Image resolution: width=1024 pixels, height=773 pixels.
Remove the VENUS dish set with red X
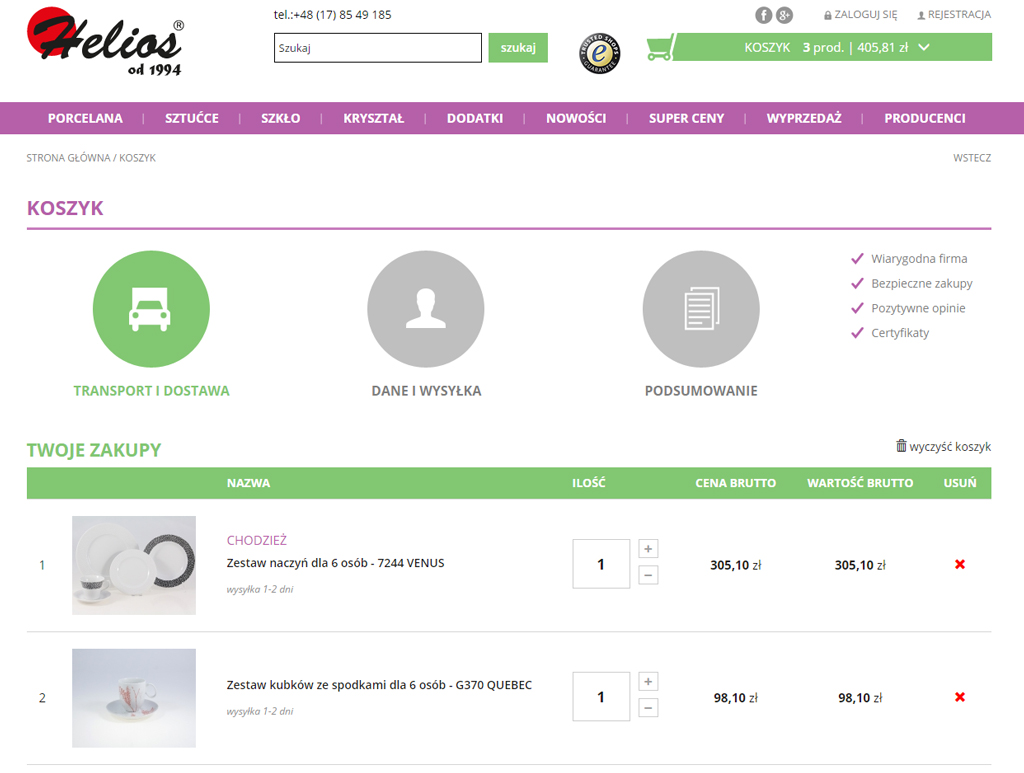(960, 565)
